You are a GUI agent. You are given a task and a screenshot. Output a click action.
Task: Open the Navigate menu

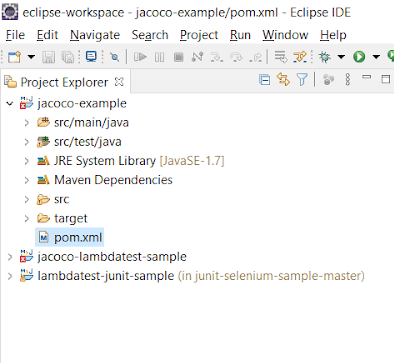pyautogui.click(x=95, y=35)
